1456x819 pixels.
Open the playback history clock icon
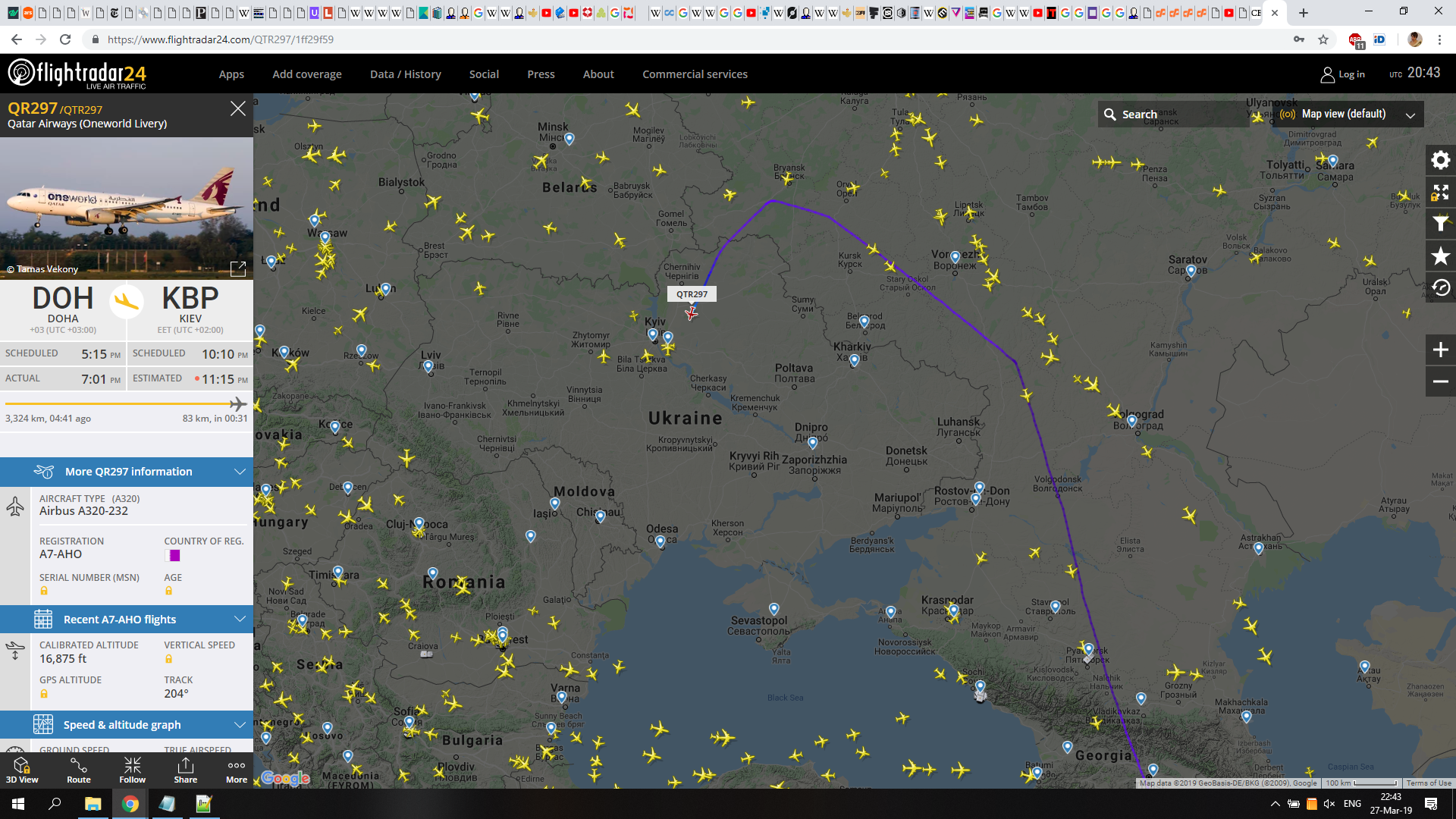[1440, 288]
